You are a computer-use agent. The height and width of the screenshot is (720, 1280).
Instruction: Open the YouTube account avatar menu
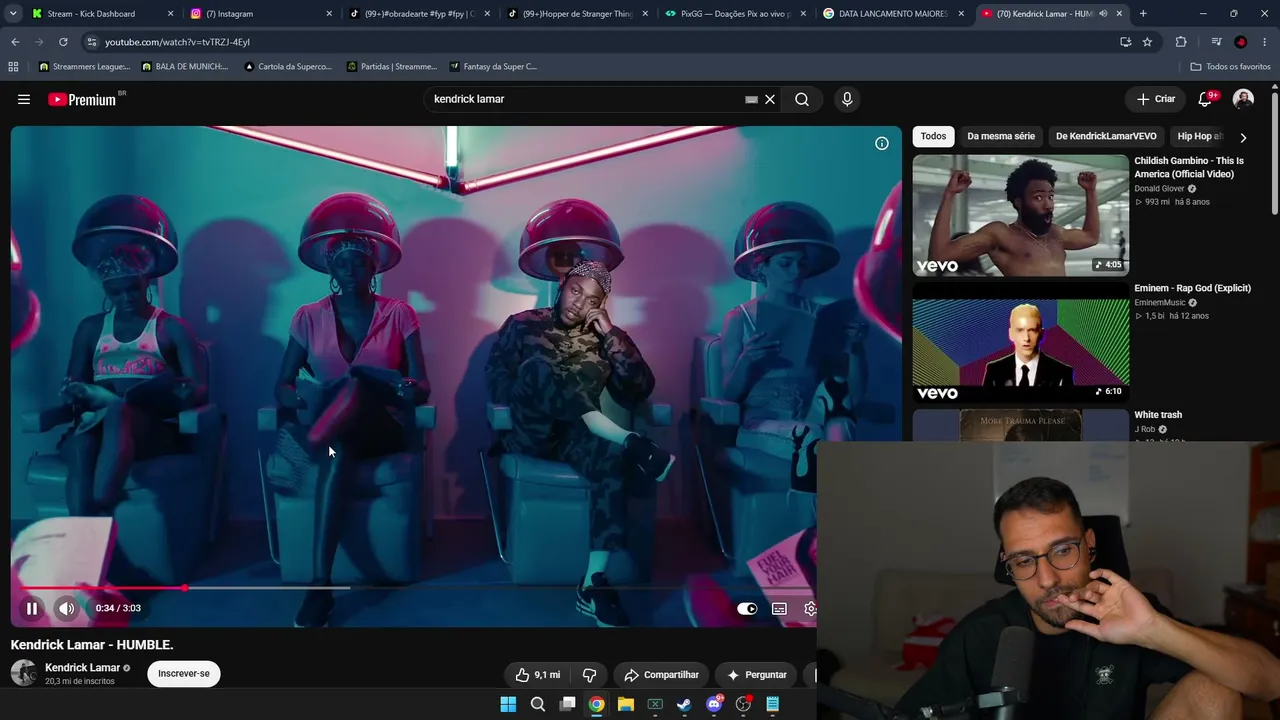1243,99
